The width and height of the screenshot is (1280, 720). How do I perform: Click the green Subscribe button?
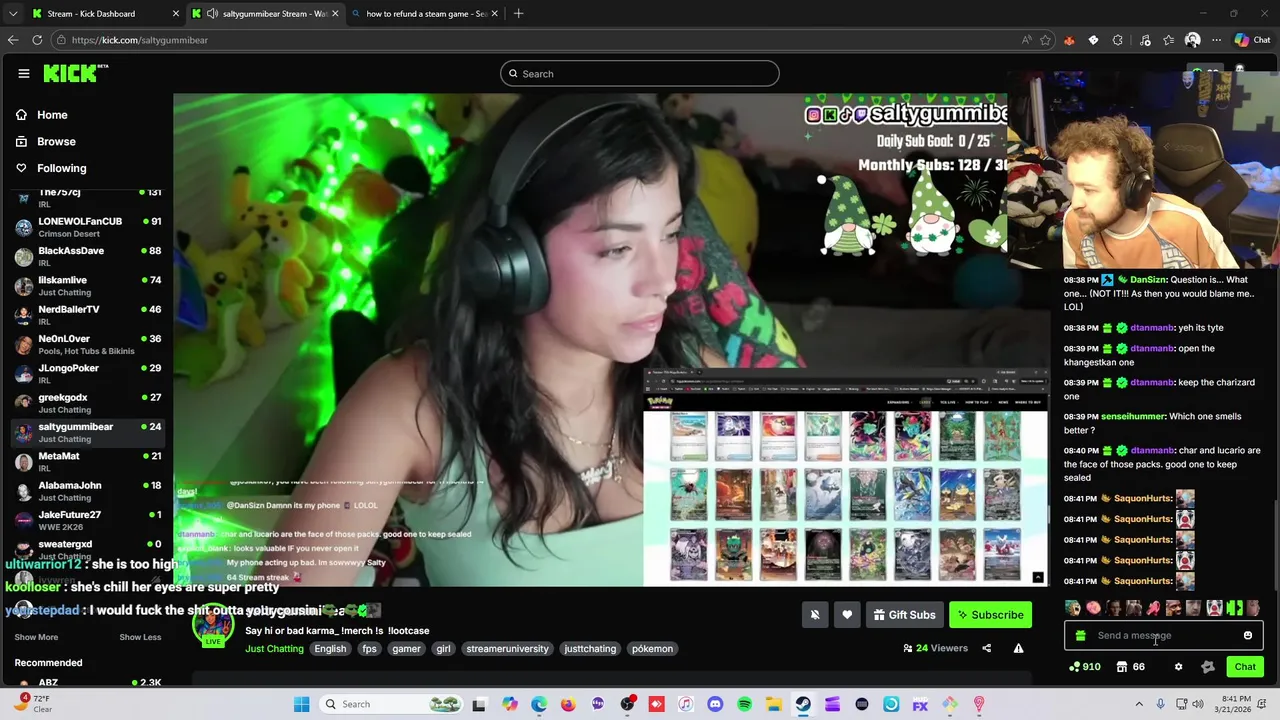coord(990,615)
